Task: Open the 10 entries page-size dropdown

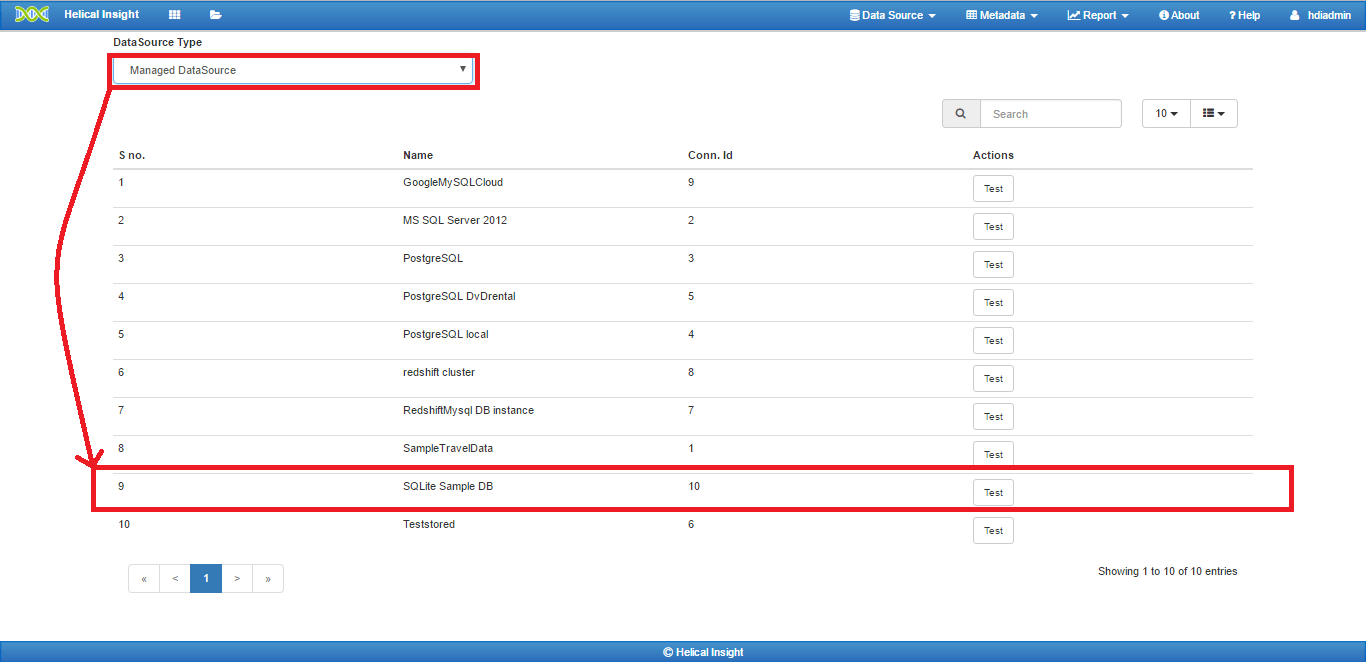Action: coord(1166,114)
